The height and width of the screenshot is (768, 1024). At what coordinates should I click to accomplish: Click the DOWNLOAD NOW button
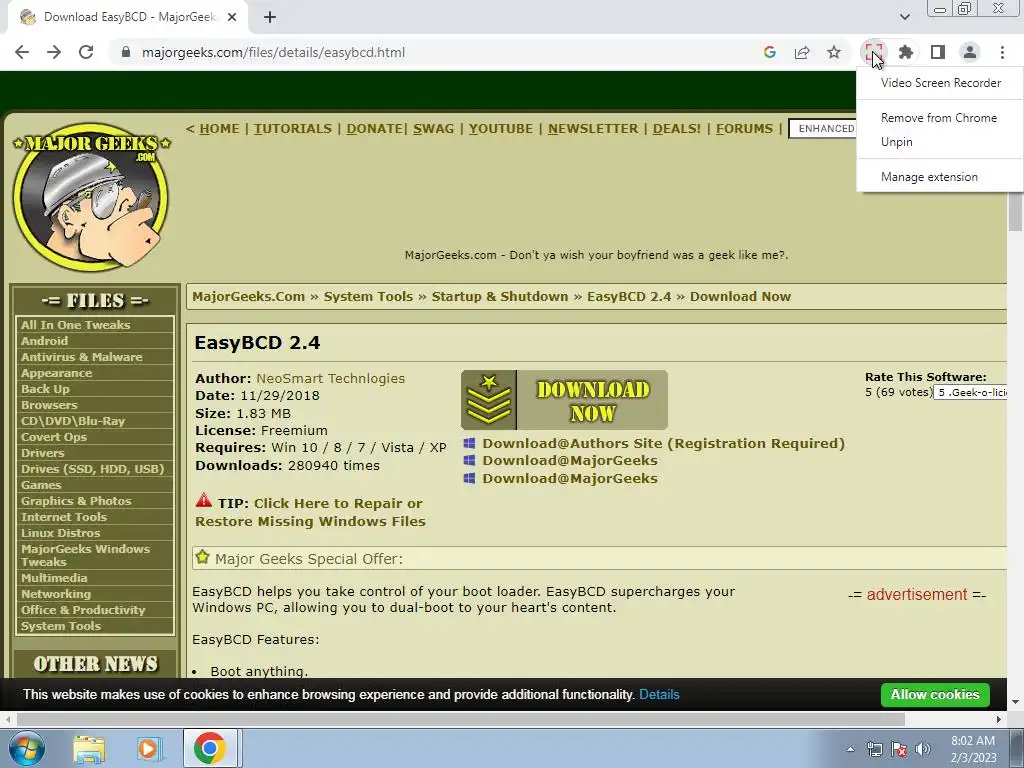[564, 400]
